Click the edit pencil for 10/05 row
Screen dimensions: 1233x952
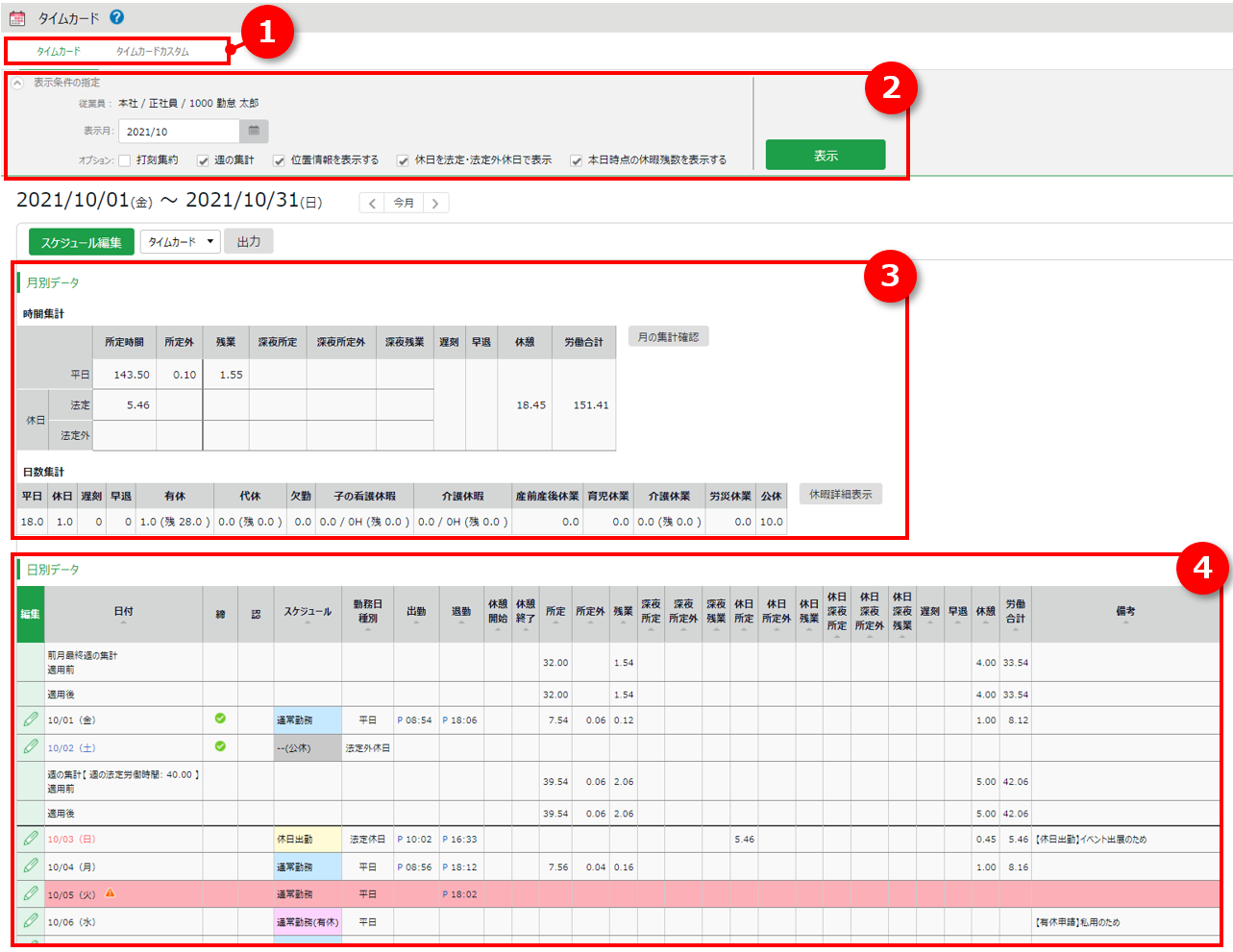pyautogui.click(x=31, y=893)
